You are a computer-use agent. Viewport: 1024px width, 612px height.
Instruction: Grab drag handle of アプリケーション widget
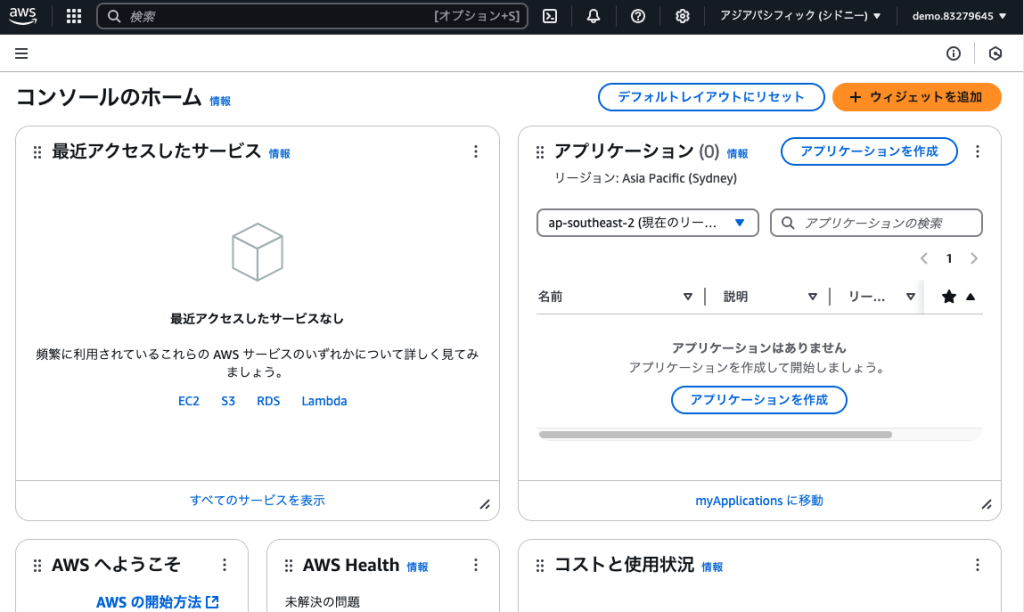pyautogui.click(x=539, y=152)
